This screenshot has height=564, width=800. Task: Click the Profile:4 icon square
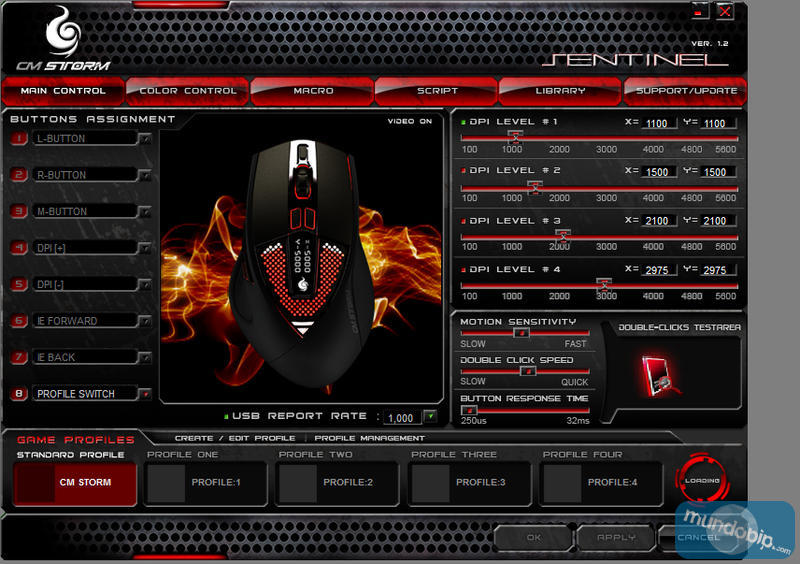pos(562,483)
